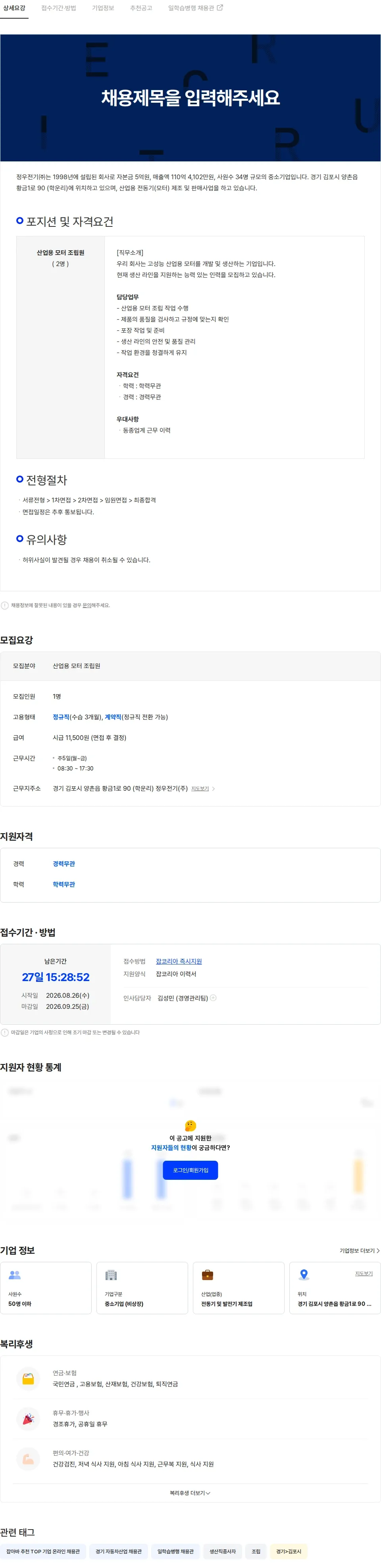Click the info icon next to 채용정보에 잘못된 내용
Screen dimensions: 381x1568
point(5,606)
